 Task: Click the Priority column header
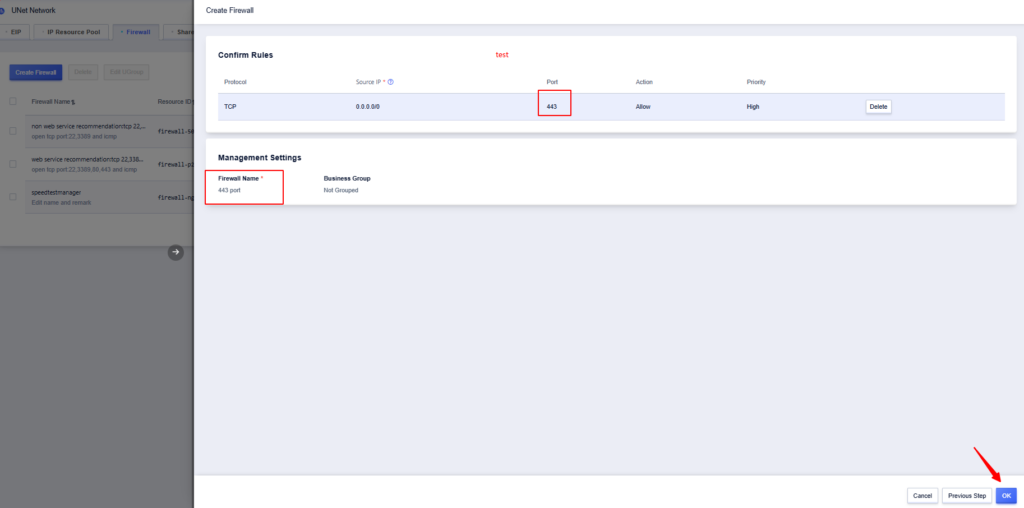coord(756,82)
